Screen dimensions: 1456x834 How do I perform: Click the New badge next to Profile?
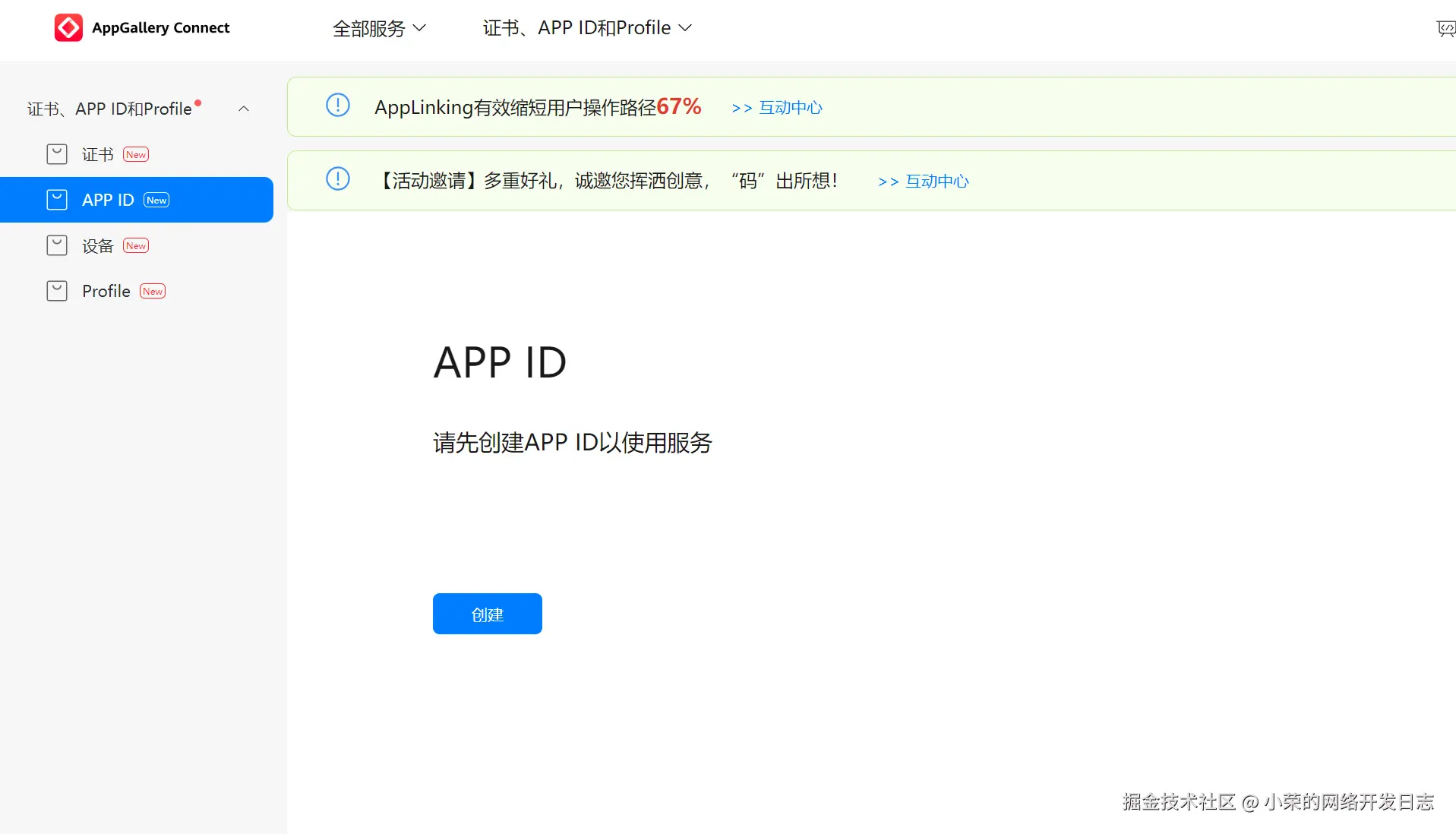(x=153, y=291)
